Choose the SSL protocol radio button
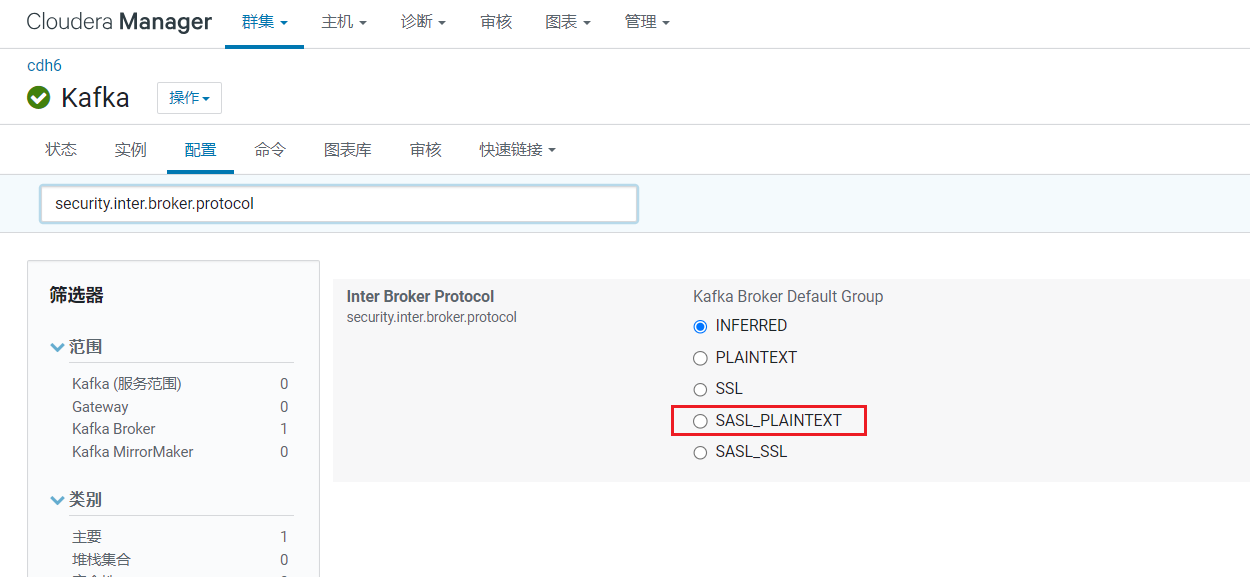 pos(700,389)
